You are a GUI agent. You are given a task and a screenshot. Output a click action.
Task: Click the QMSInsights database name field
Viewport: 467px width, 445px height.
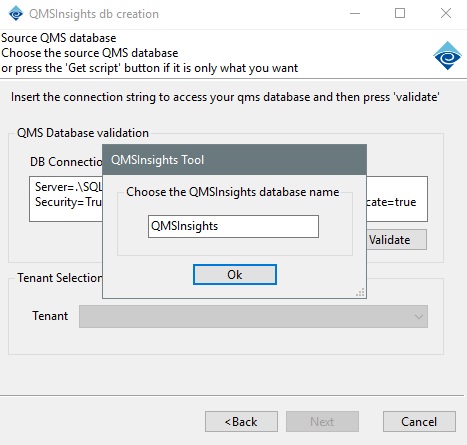coord(233,226)
